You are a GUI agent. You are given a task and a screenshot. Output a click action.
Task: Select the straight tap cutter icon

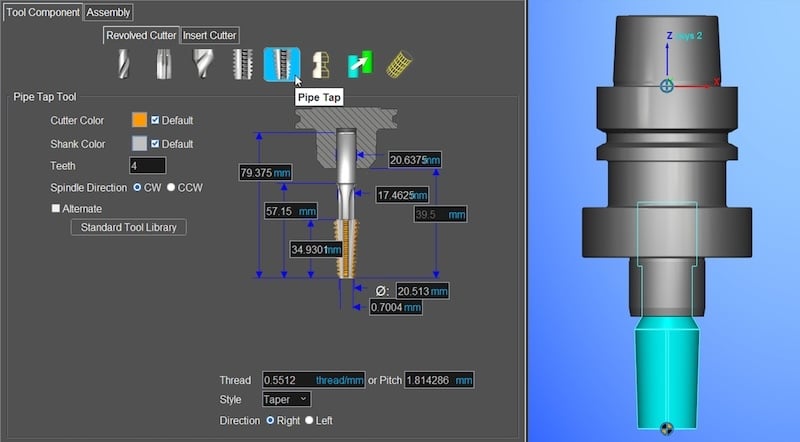(243, 64)
